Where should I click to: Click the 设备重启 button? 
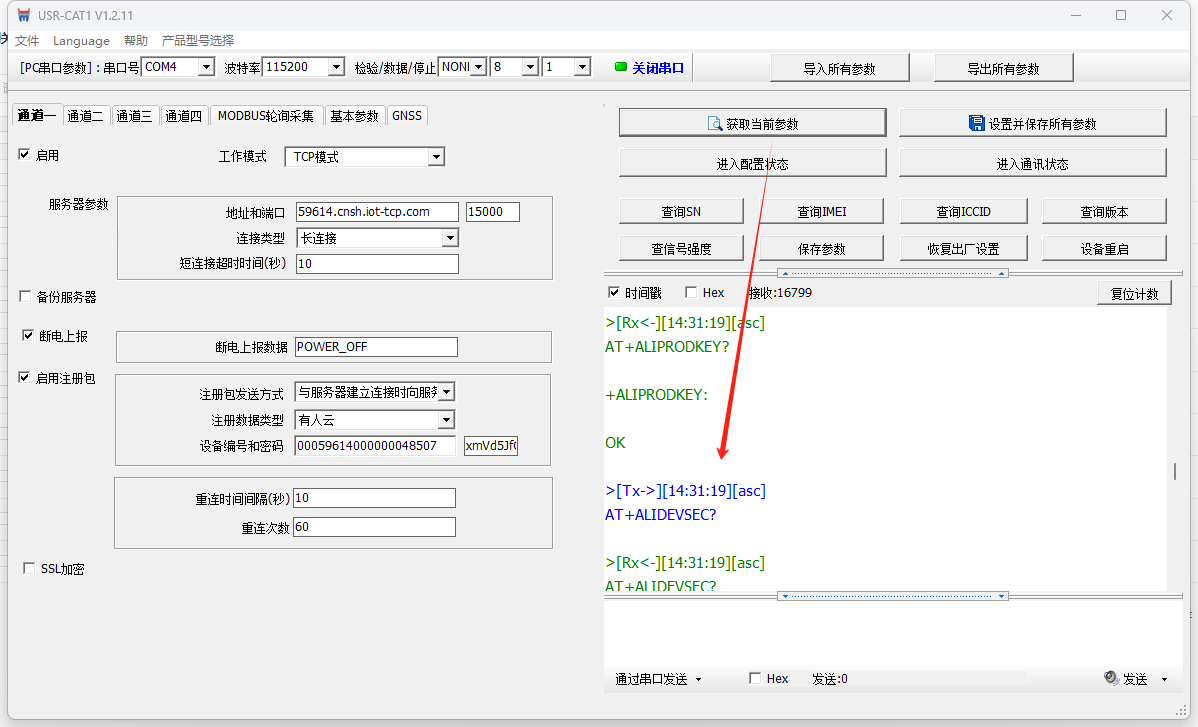[1104, 249]
